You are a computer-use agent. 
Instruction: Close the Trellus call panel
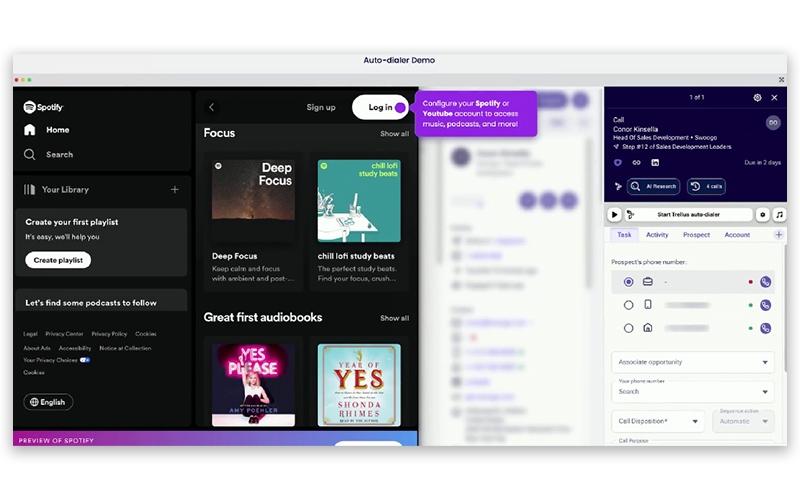774,97
